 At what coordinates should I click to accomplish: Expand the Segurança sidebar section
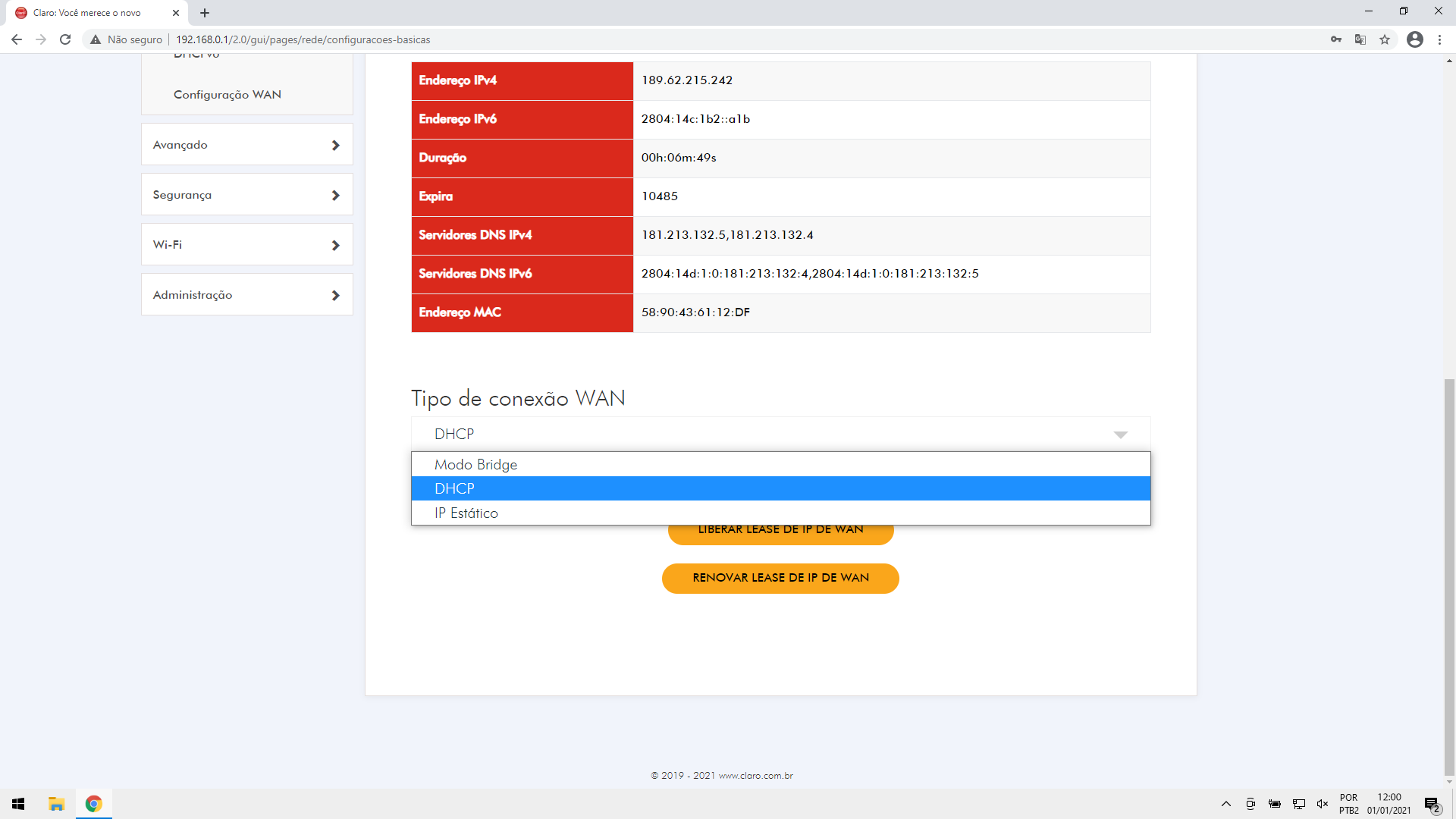point(247,194)
